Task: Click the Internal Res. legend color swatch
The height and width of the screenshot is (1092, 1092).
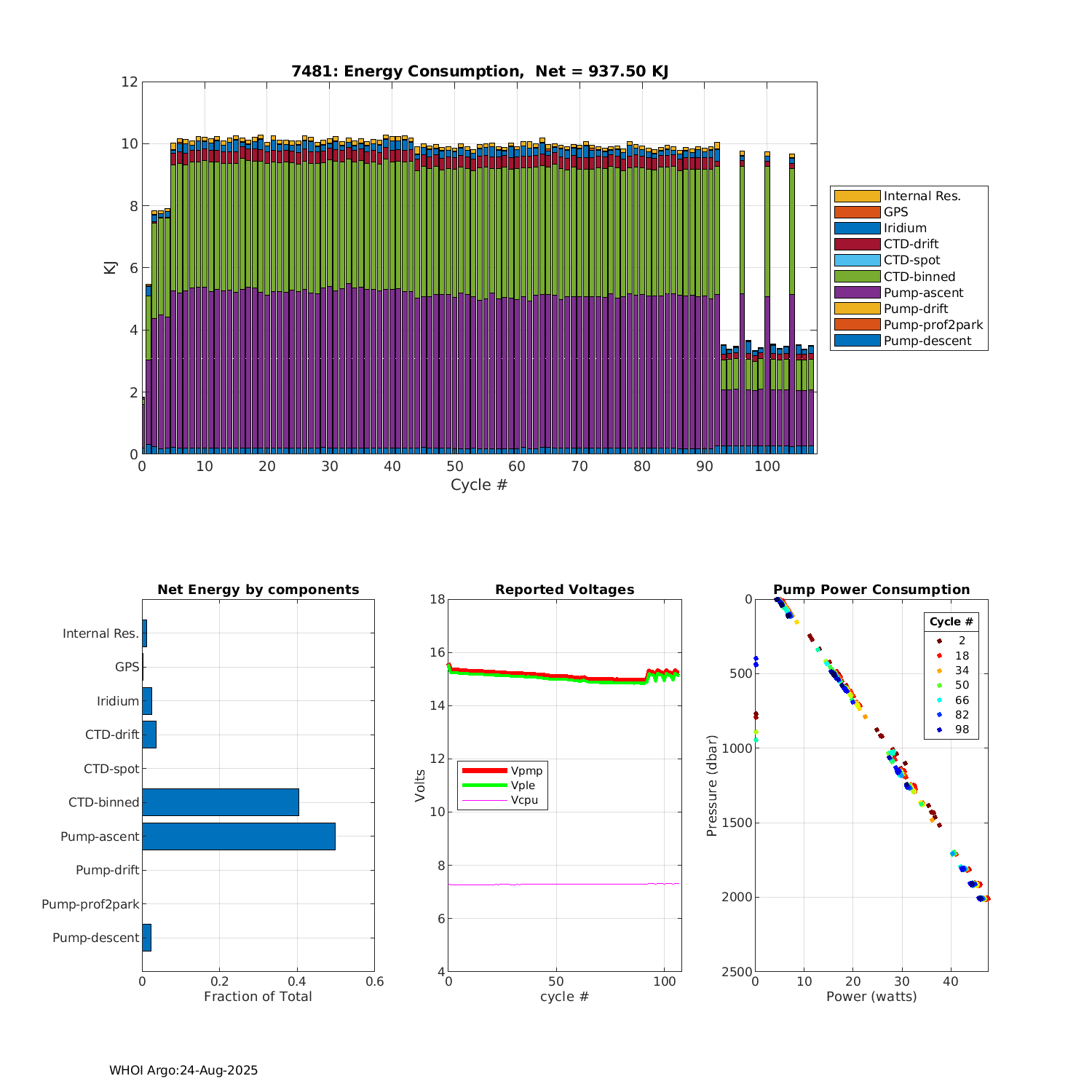Action: tap(857, 196)
